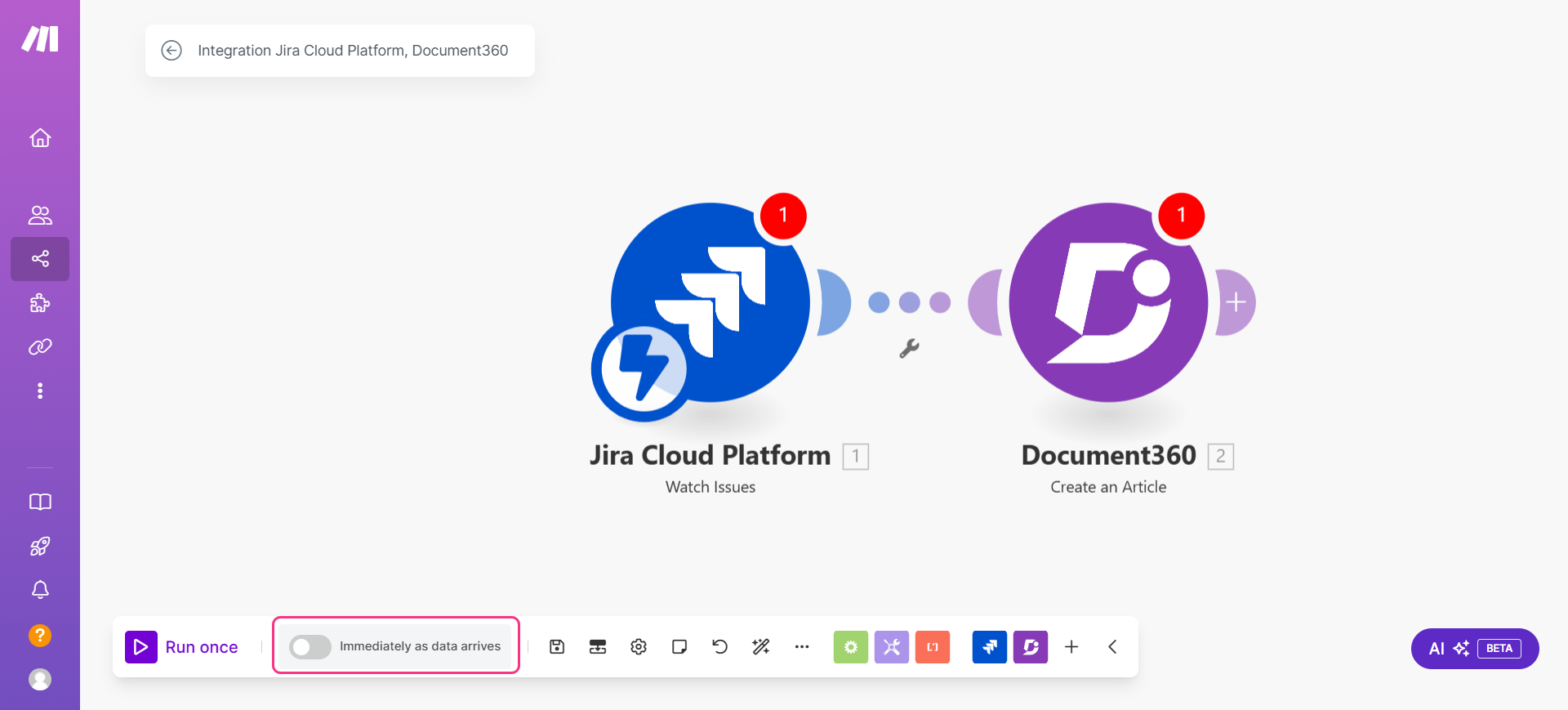Open the Templates puzzle icon

point(40,303)
